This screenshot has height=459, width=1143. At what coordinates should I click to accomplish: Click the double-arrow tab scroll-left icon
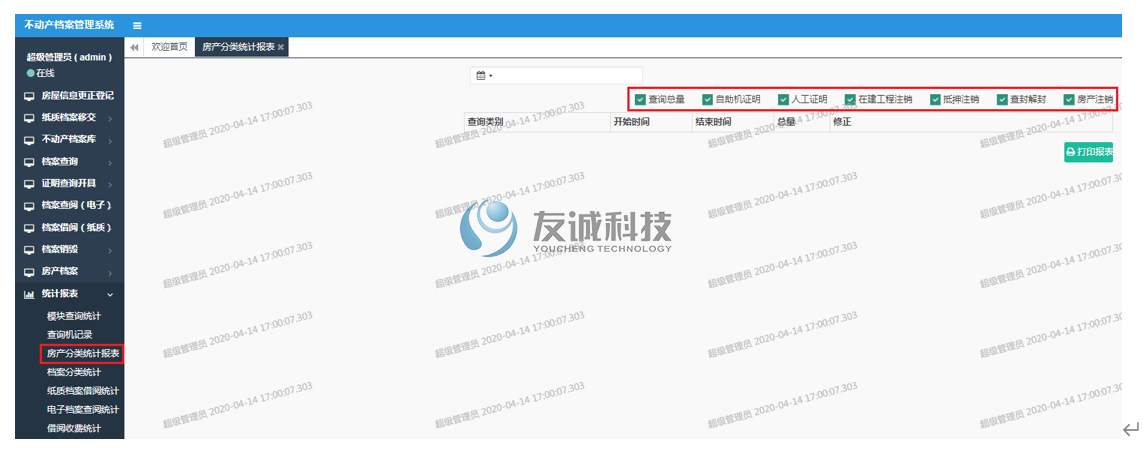point(134,47)
